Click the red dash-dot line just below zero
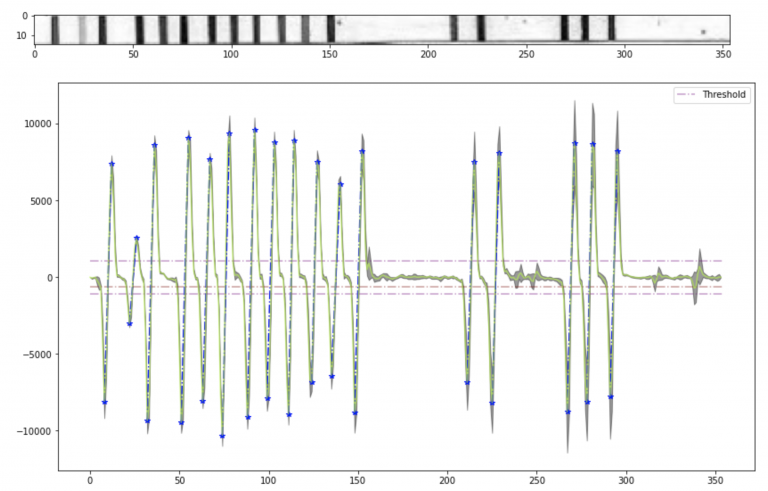The image size is (768, 491). (x=406, y=287)
